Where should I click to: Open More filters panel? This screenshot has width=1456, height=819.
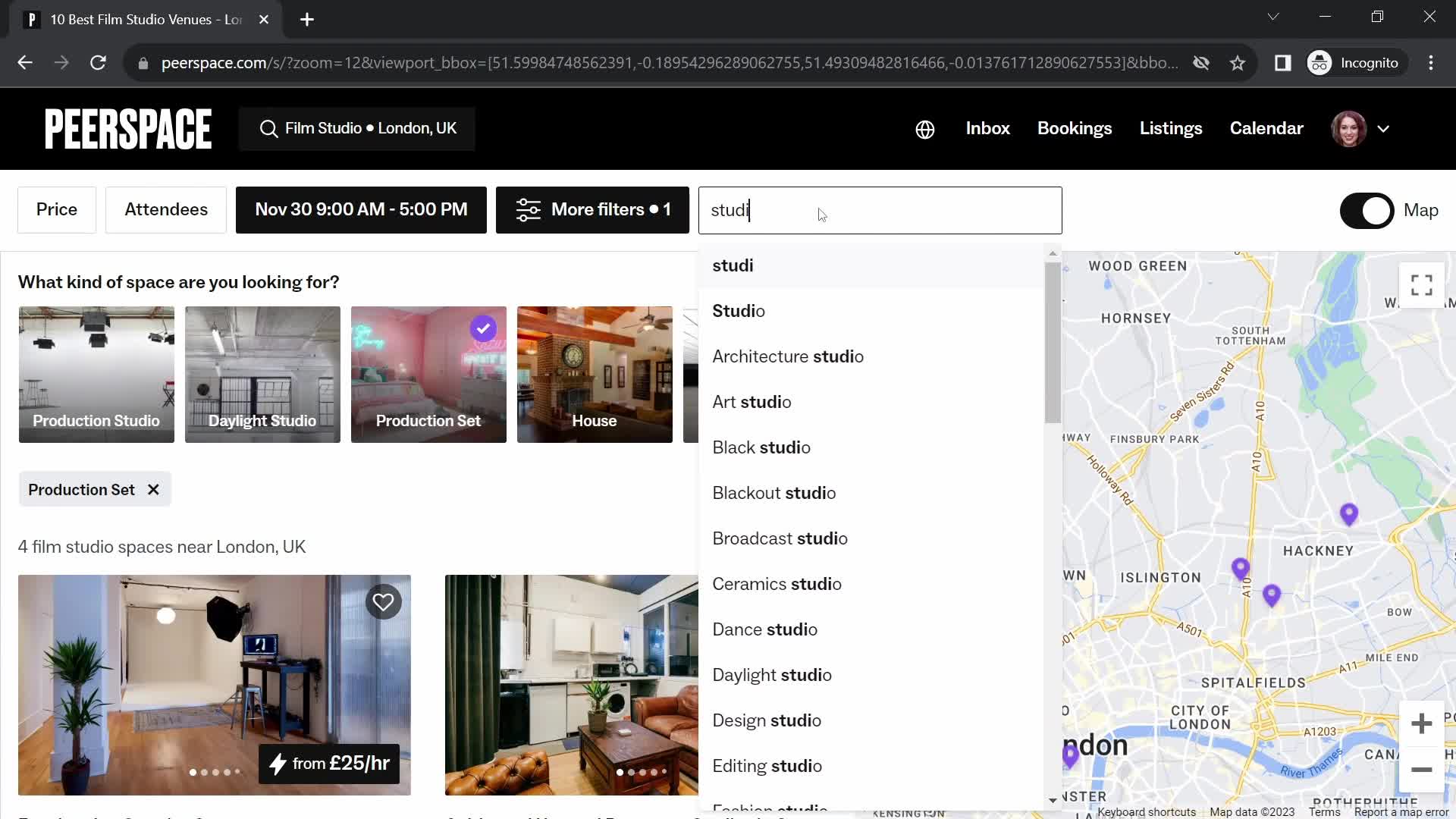click(x=592, y=210)
